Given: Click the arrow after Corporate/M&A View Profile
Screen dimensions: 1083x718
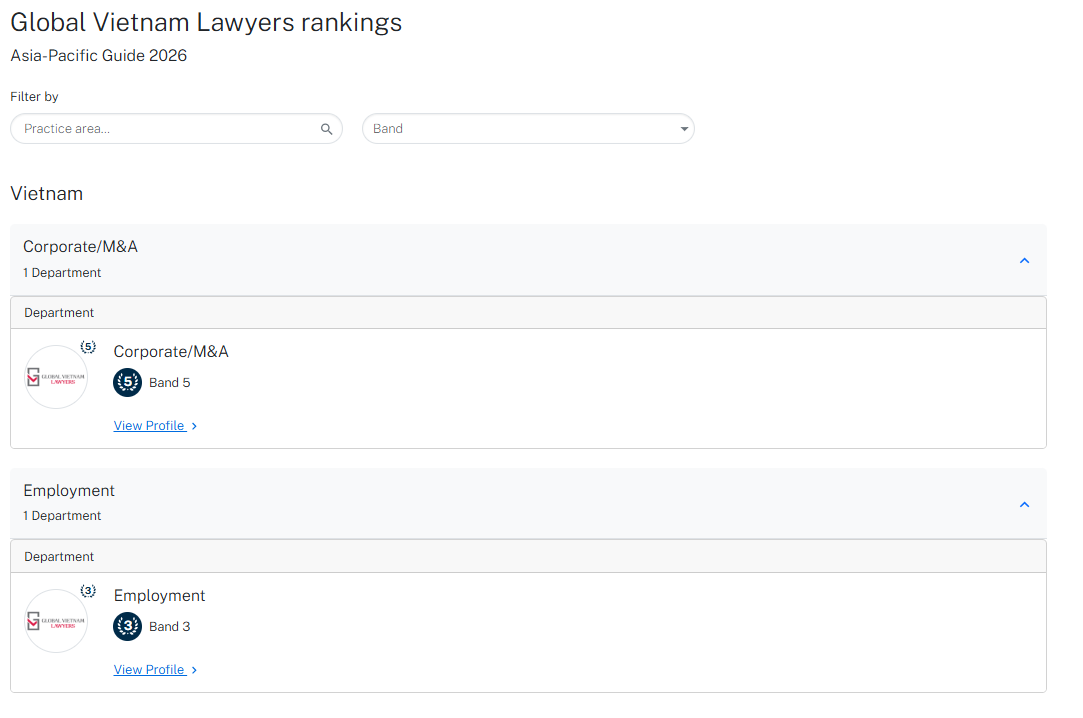Looking at the screenshot, I should click(194, 426).
